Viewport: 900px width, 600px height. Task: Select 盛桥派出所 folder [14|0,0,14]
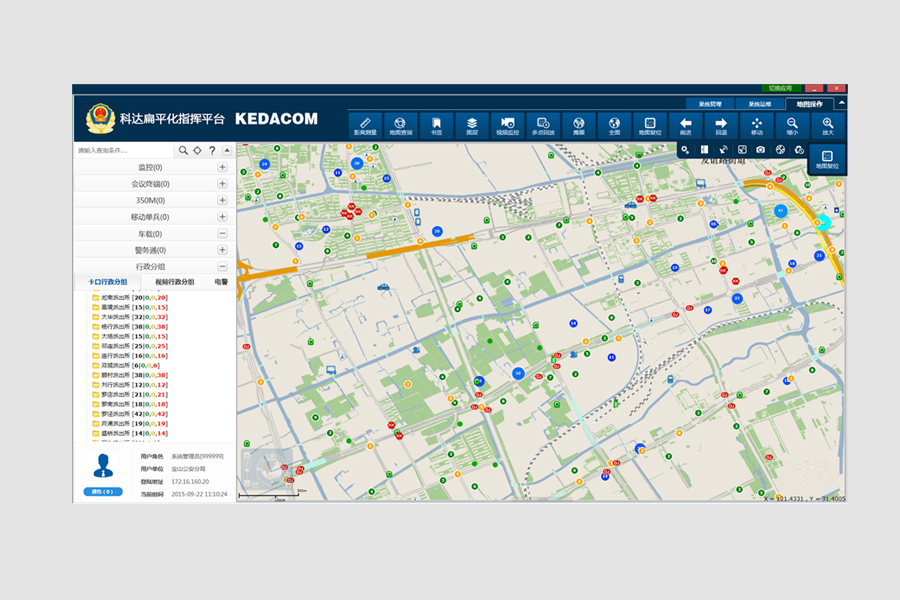130,433
